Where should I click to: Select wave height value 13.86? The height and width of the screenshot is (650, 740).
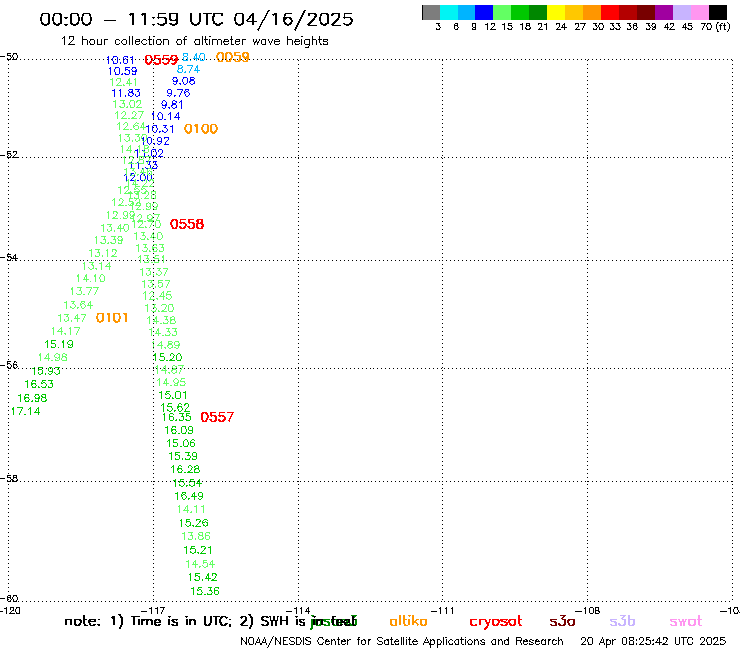(196, 536)
